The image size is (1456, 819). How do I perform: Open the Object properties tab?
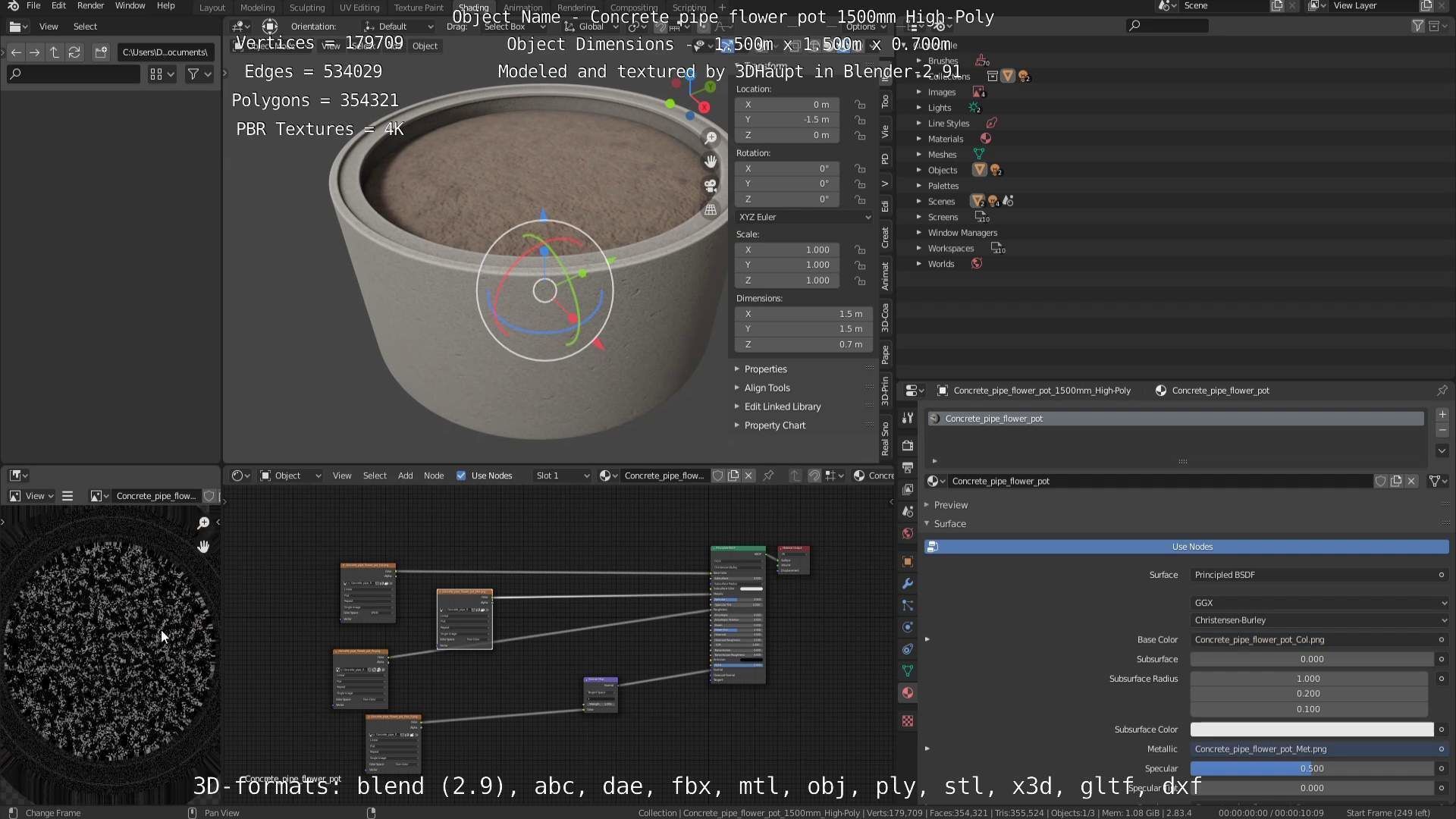908,561
